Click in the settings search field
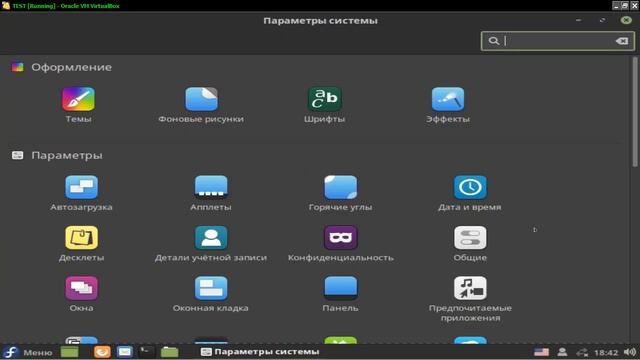This screenshot has width=640, height=360. coord(558,41)
